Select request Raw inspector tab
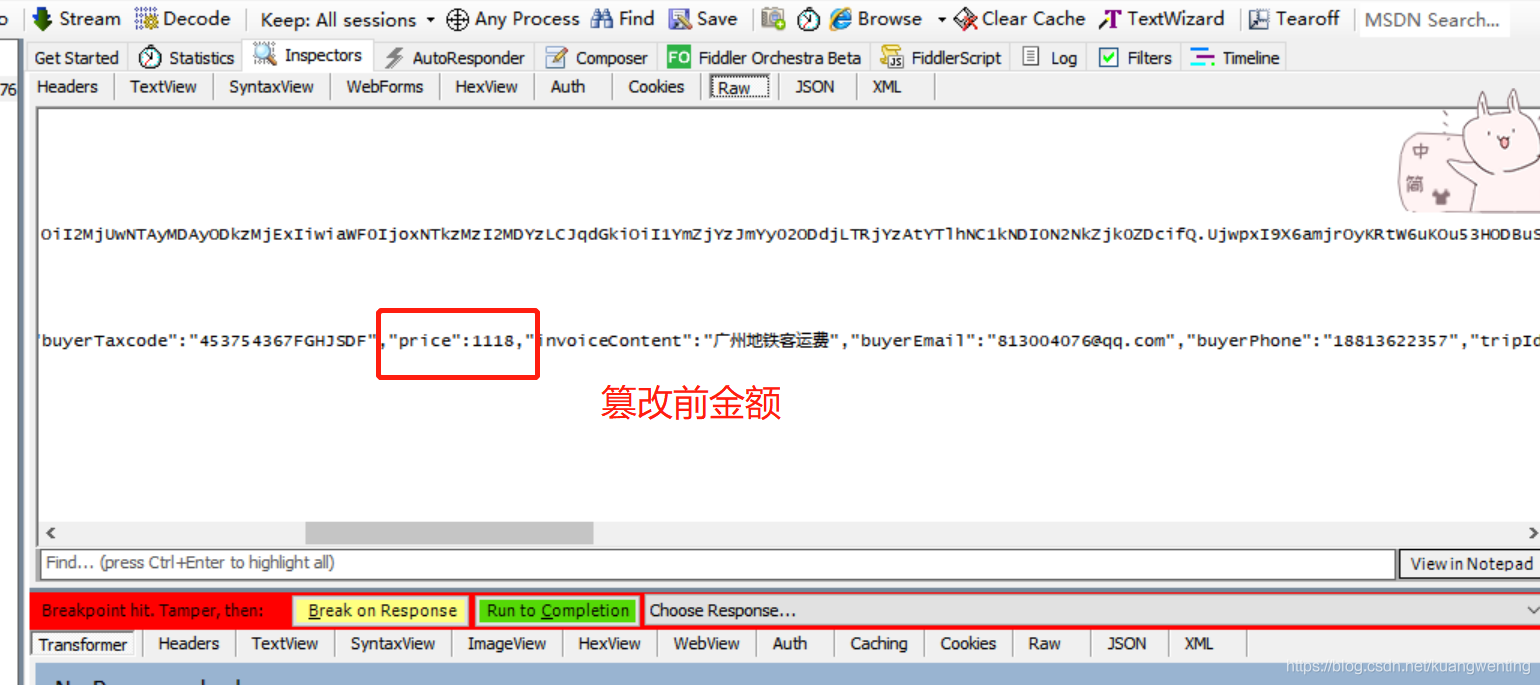This screenshot has height=685, width=1540. tap(740, 88)
